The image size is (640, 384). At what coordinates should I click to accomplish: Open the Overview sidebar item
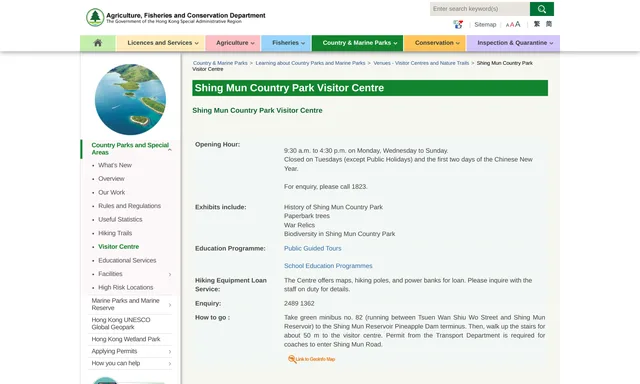pos(111,179)
